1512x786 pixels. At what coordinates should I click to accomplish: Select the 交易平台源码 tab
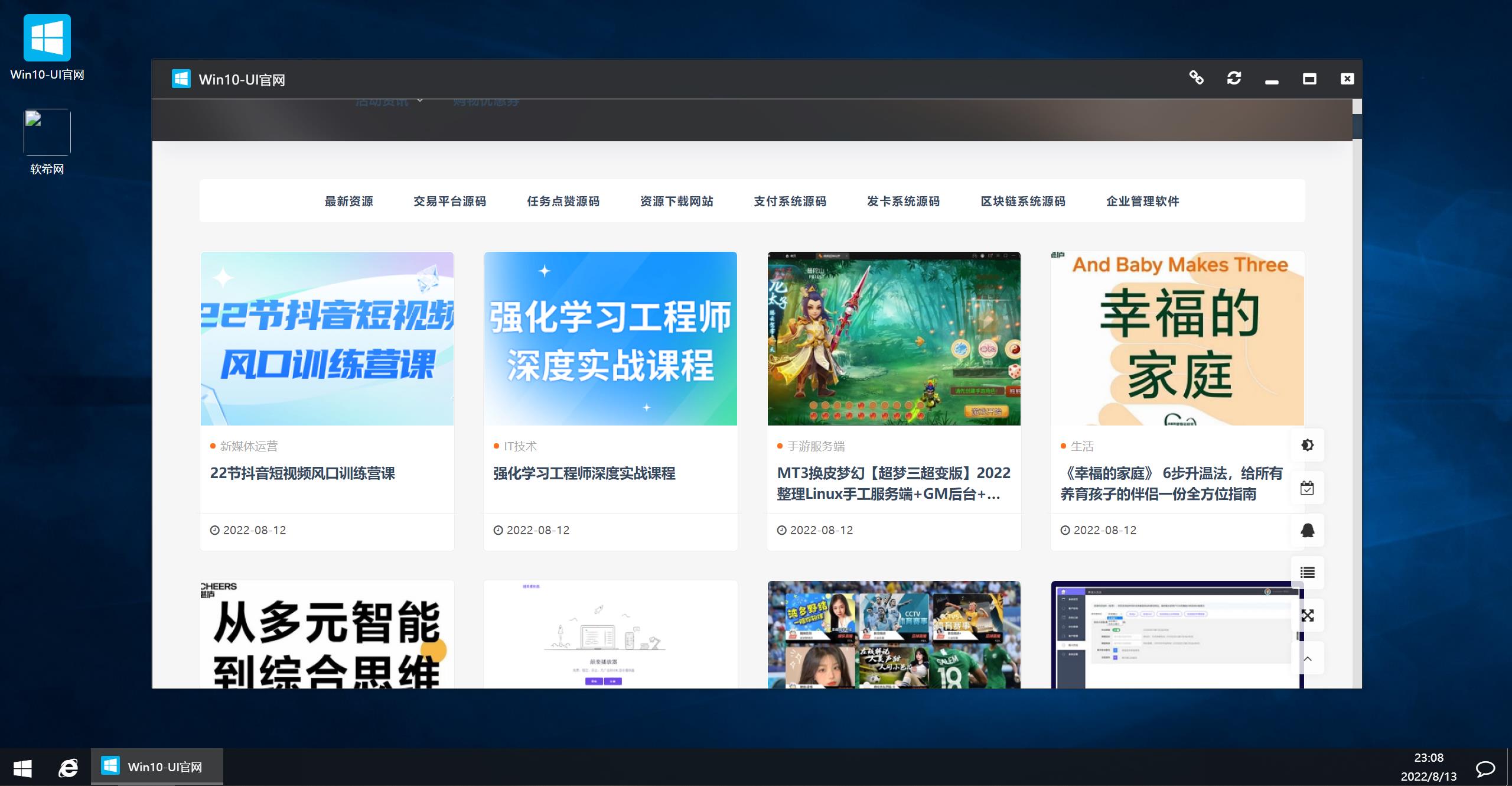450,202
